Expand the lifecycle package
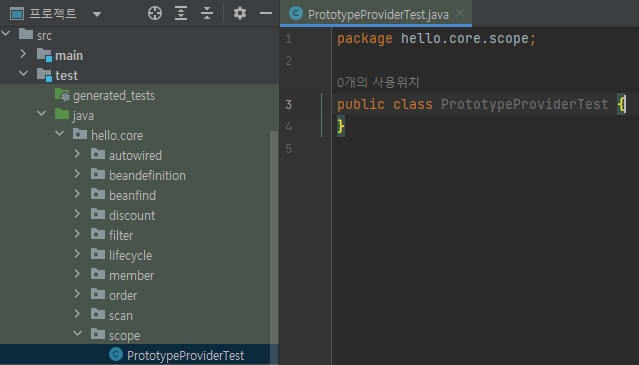This screenshot has width=639, height=365. (x=77, y=254)
